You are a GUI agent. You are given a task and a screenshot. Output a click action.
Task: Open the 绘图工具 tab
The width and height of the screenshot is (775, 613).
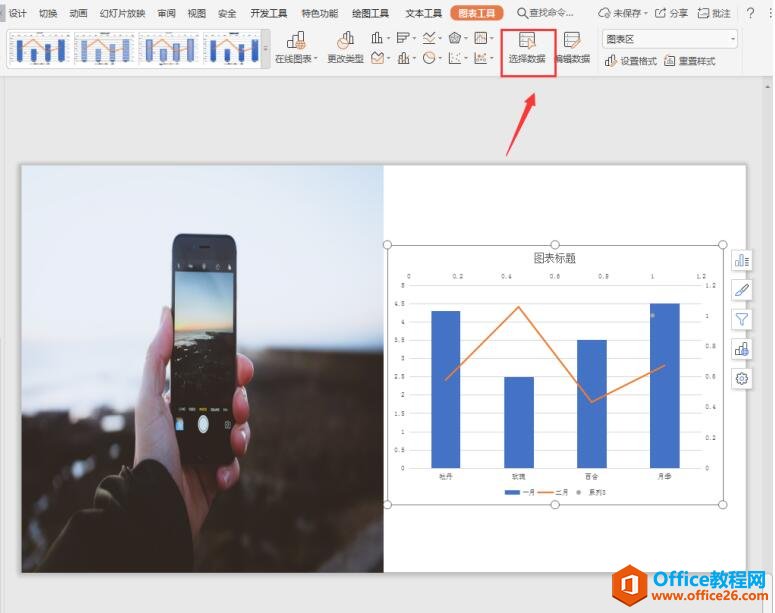click(x=371, y=13)
